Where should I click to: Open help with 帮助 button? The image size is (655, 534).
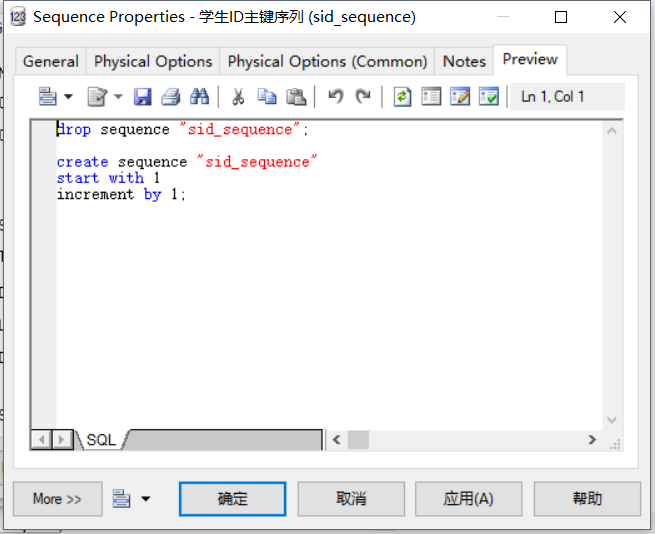pyautogui.click(x=587, y=499)
